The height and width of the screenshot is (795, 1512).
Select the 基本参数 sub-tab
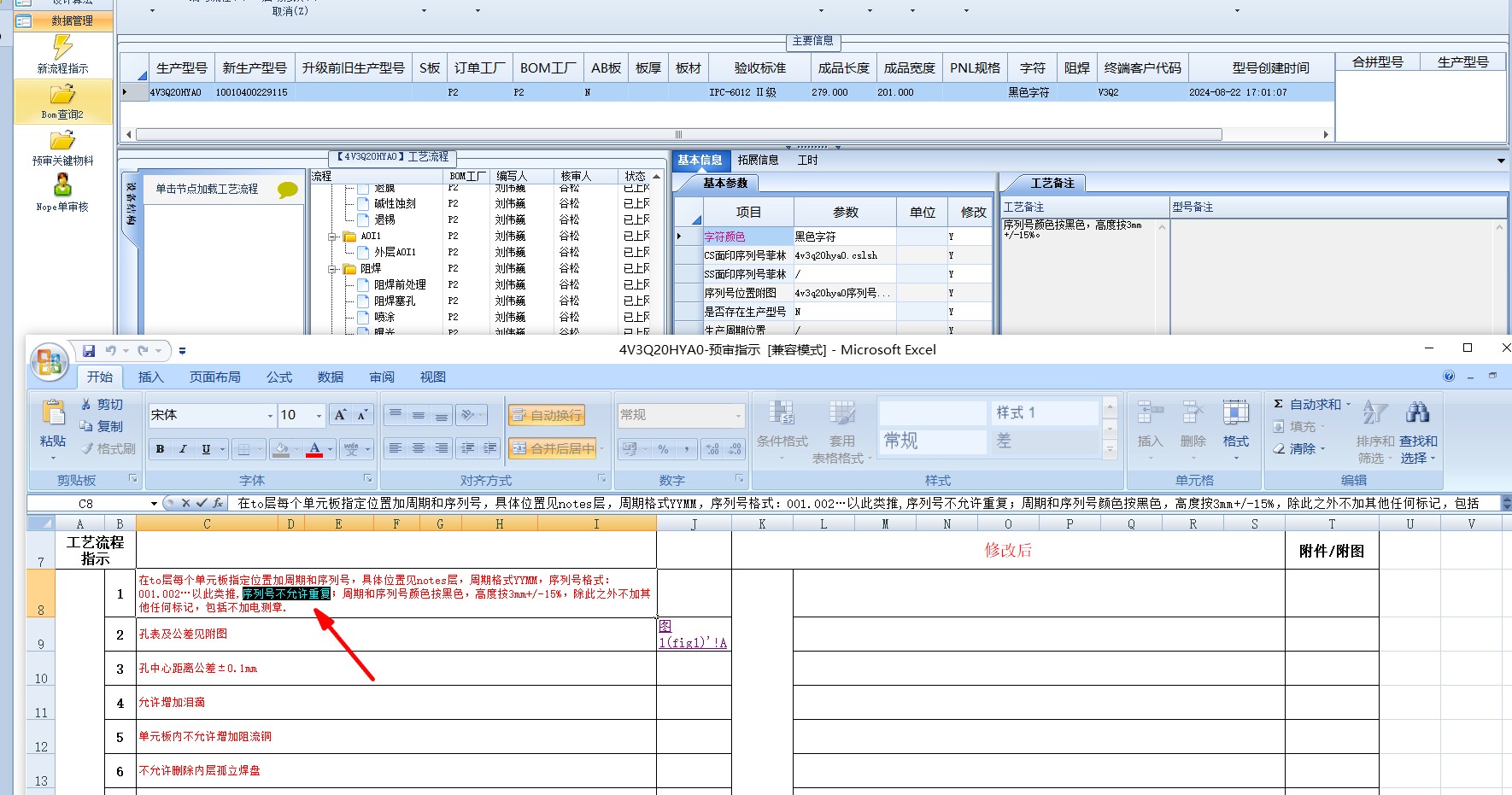(725, 183)
